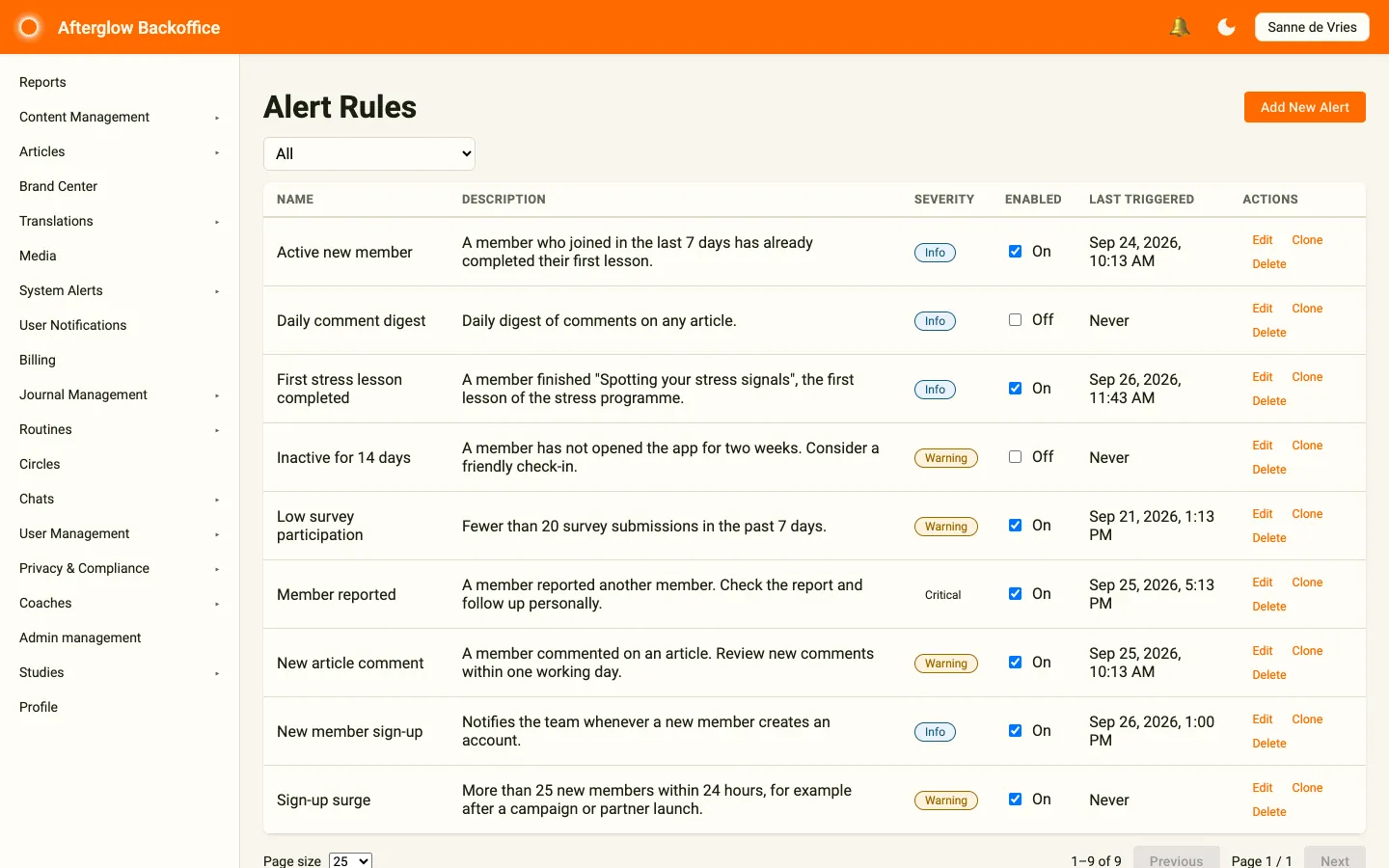1389x868 pixels.
Task: Expand the Articles submenu
Action: (120, 151)
